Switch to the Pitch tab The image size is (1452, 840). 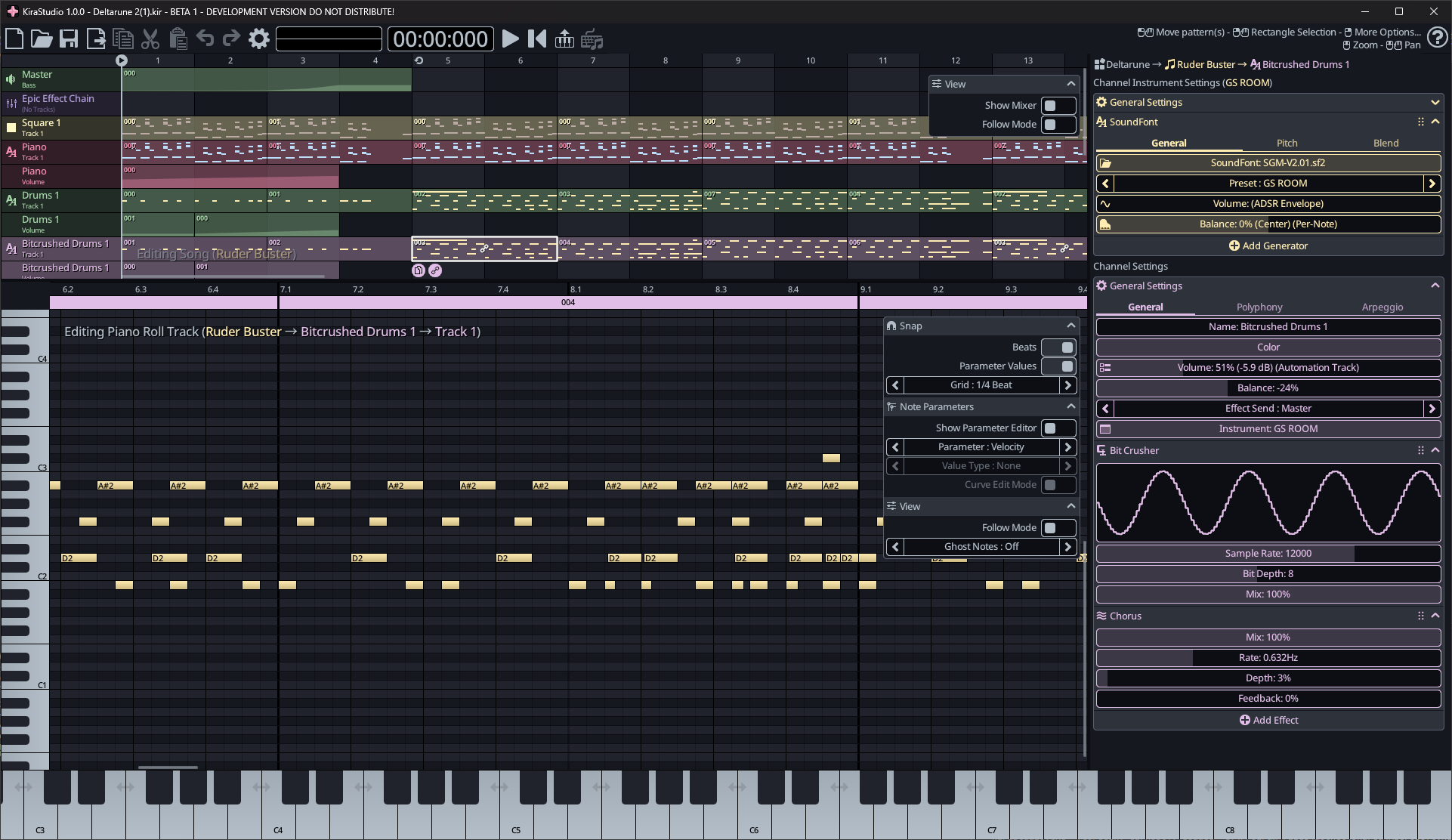point(1287,143)
